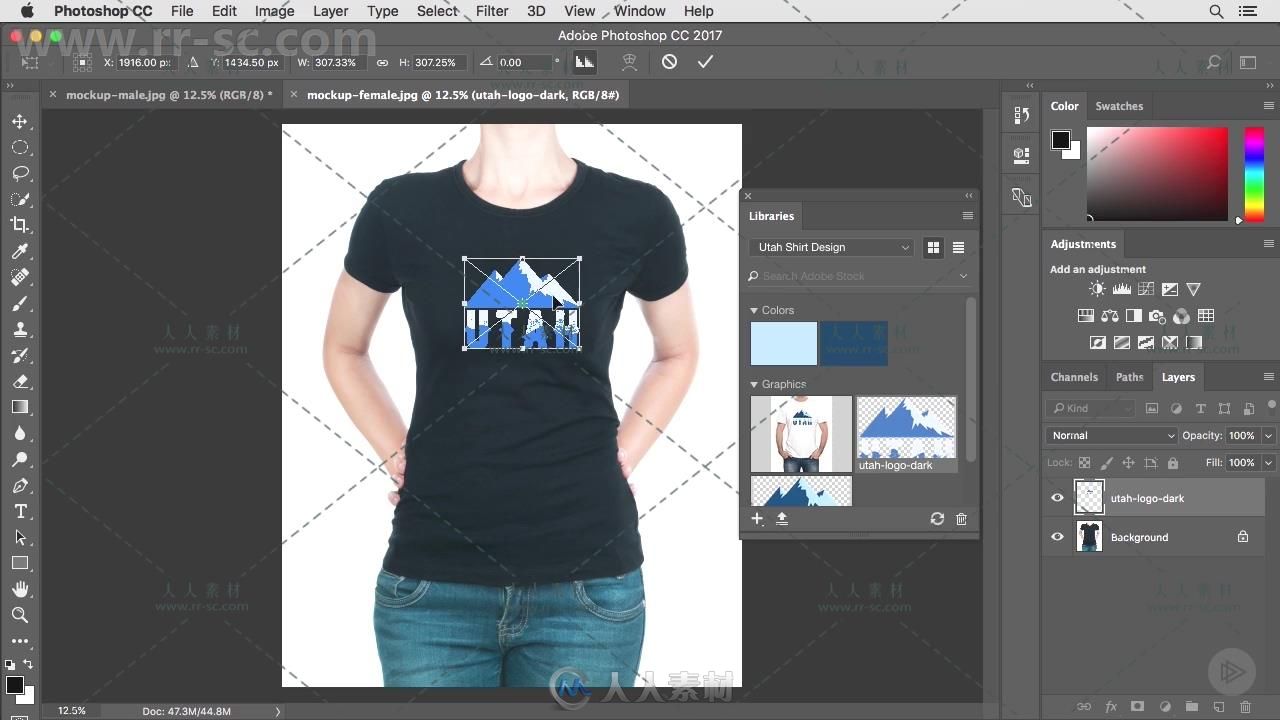Collapse the Colors section in Libraries
This screenshot has width=1280, height=720.
[754, 310]
